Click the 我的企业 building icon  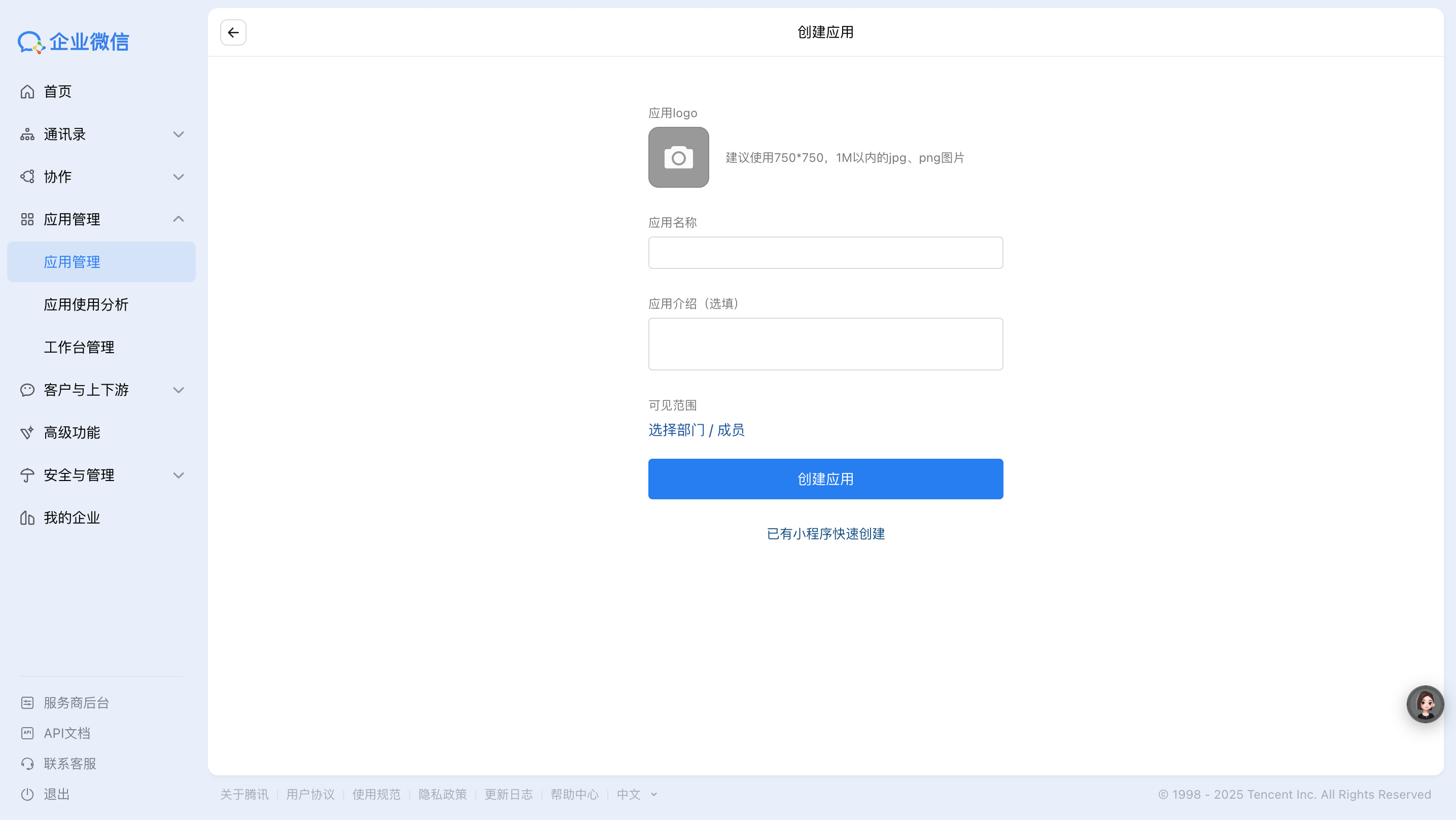click(27, 518)
